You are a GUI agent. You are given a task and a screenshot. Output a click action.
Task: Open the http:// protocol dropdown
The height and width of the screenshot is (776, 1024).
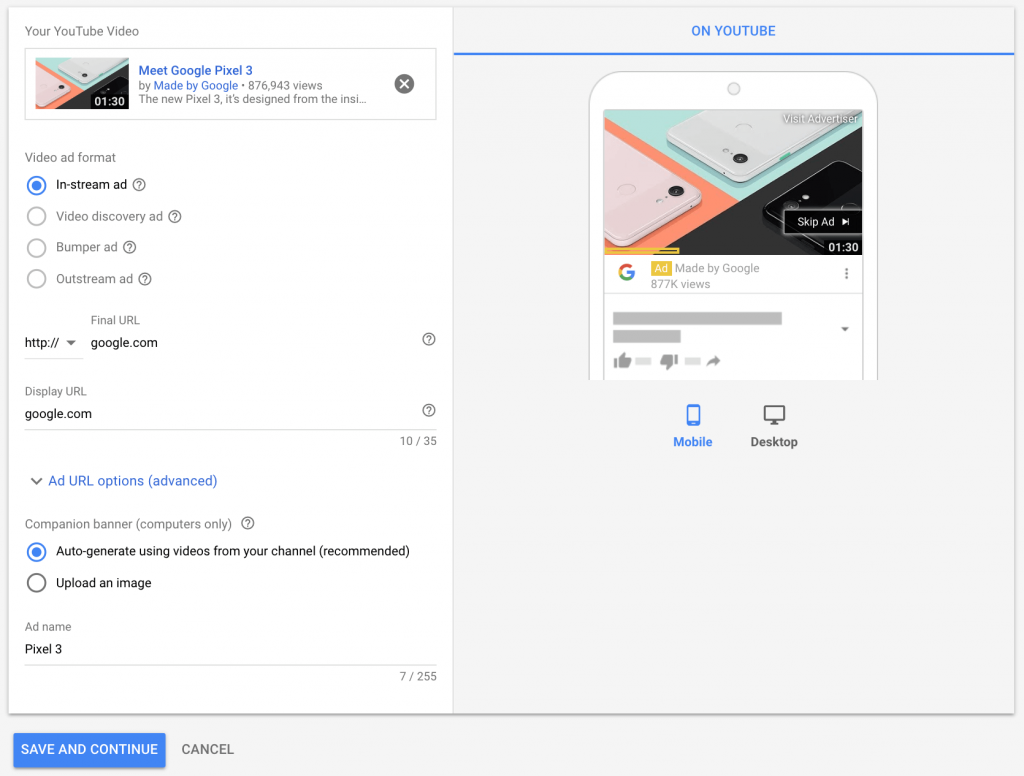click(51, 343)
